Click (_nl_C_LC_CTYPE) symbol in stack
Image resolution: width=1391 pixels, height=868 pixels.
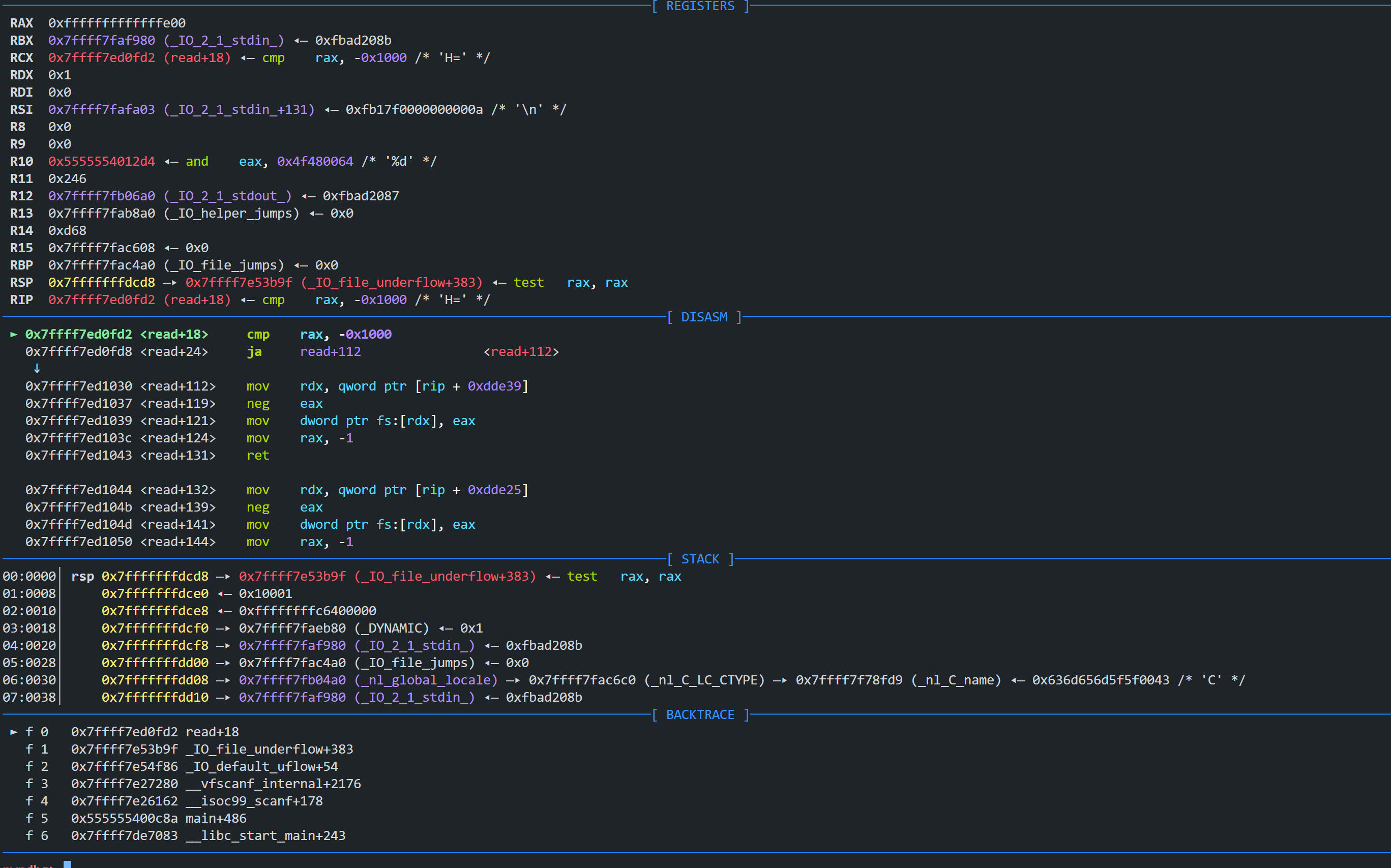pyautogui.click(x=704, y=680)
